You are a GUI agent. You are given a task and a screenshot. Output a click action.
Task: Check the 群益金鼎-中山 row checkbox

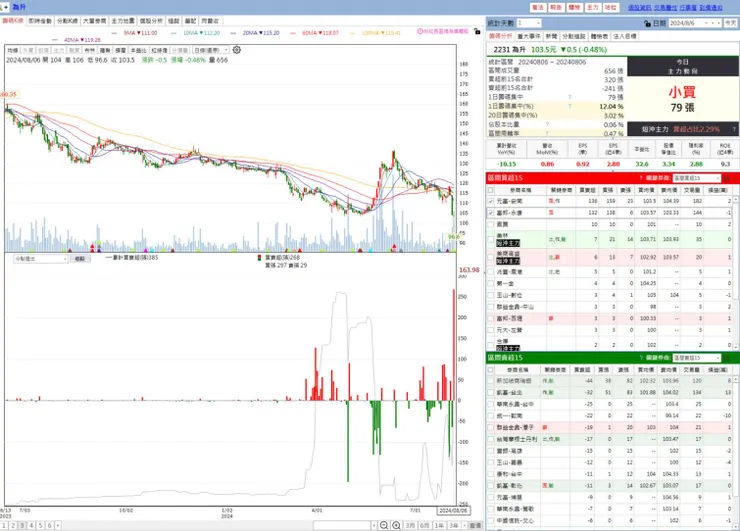pyautogui.click(x=491, y=307)
